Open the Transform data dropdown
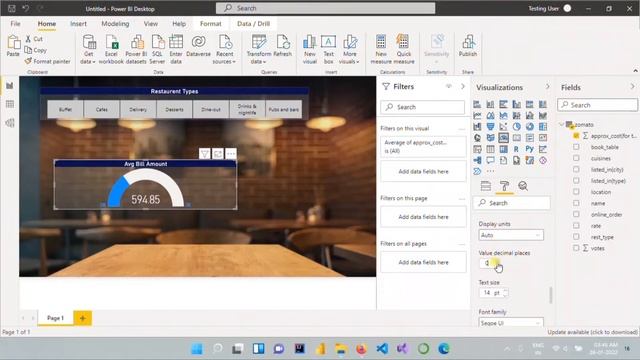The height and width of the screenshot is (360, 640). click(259, 49)
